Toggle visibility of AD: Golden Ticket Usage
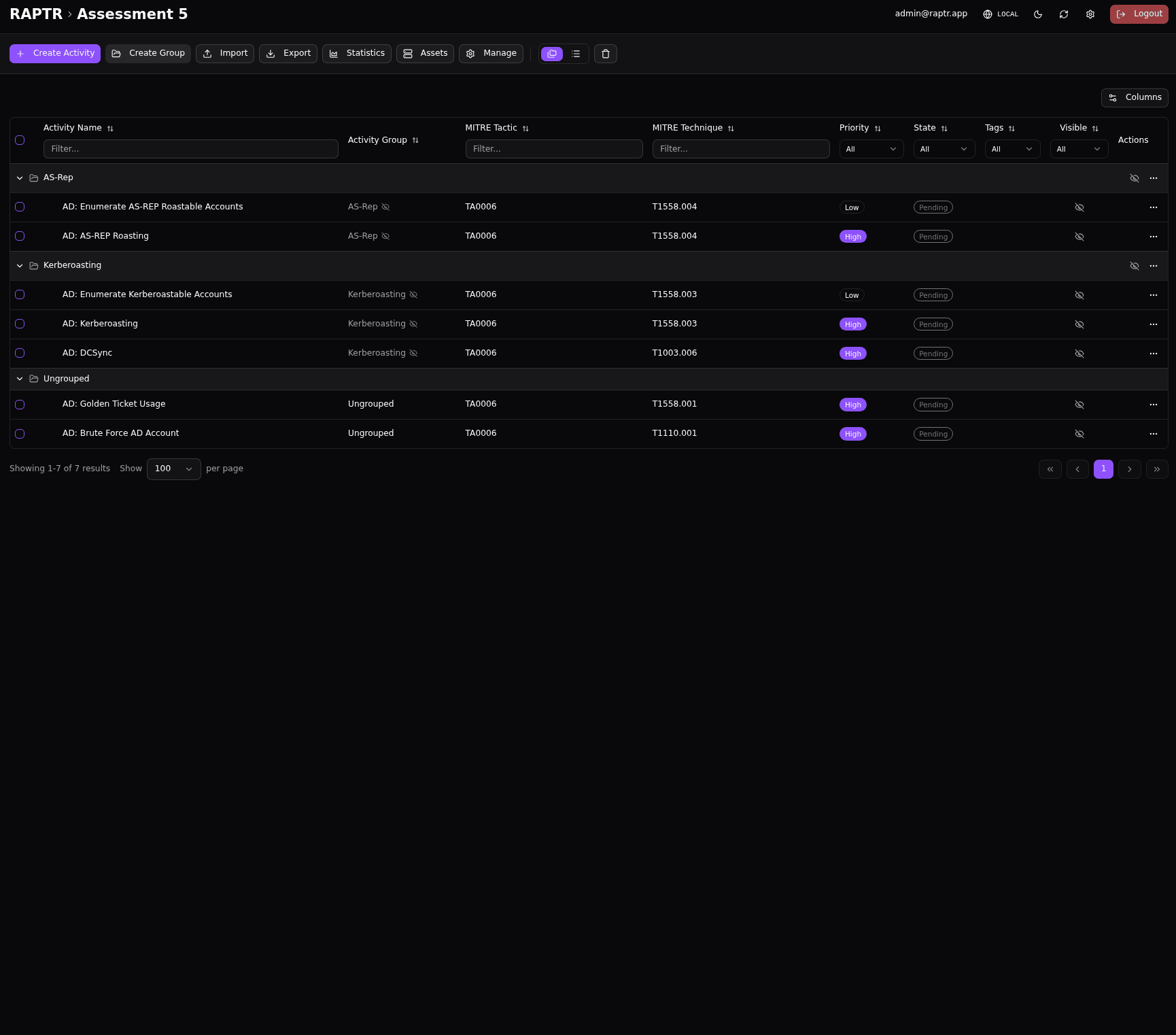Viewport: 1176px width, 1035px height. (1079, 405)
